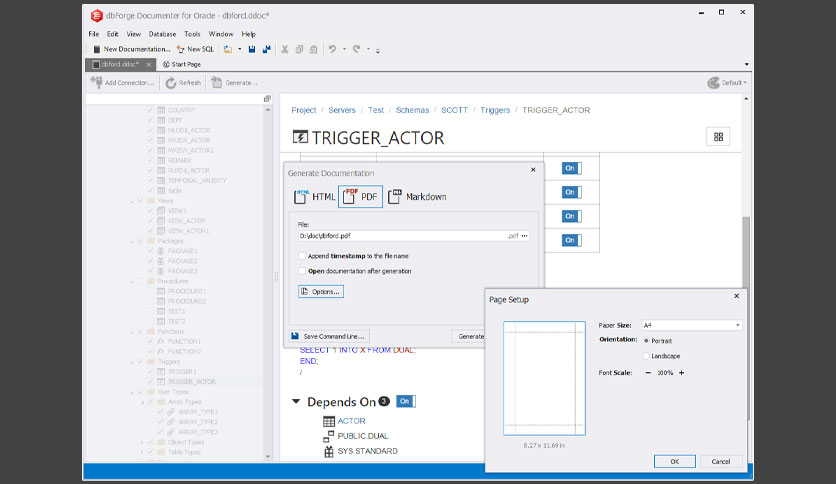The height and width of the screenshot is (484, 836).
Task: Check Open documentation after generation
Action: coord(302,271)
